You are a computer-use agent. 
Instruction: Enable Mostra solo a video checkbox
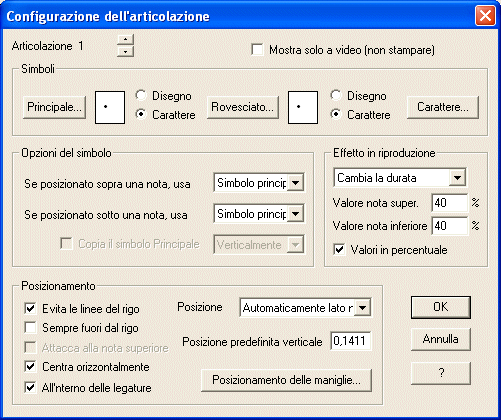(257, 50)
